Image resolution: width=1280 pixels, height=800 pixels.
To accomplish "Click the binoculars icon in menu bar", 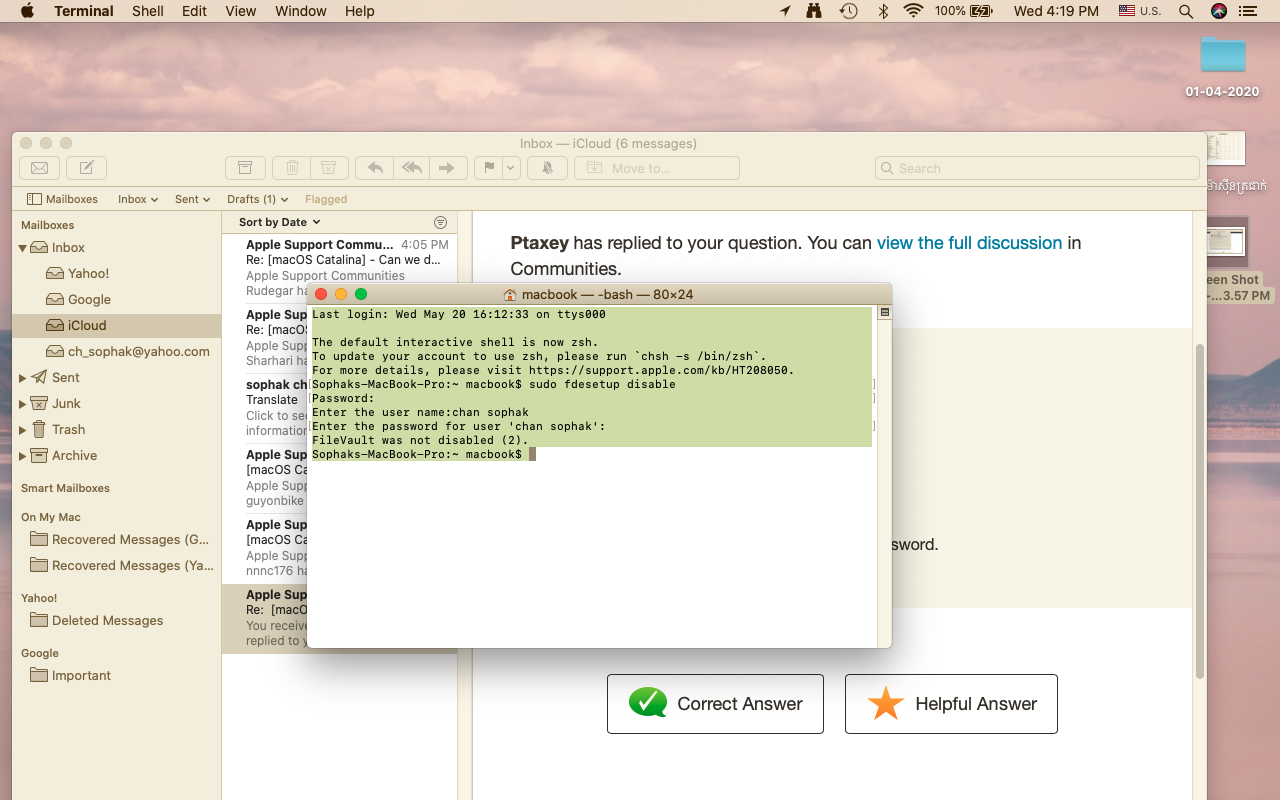I will point(815,11).
